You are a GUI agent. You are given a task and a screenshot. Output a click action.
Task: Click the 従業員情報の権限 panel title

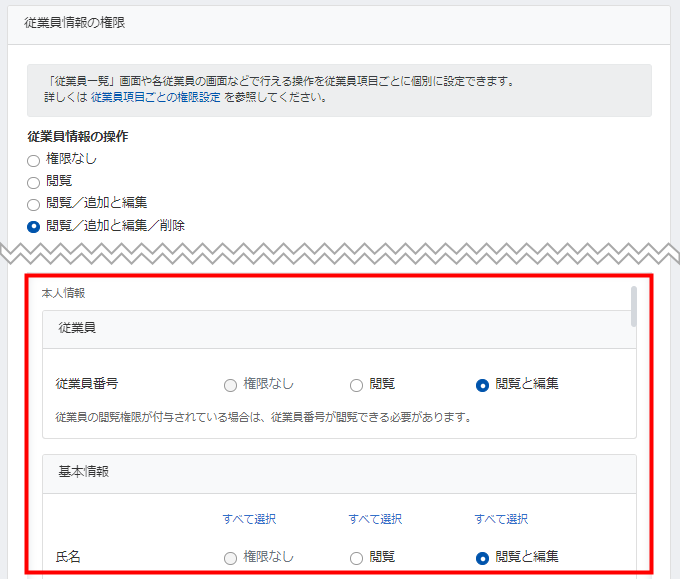[x=75, y=23]
